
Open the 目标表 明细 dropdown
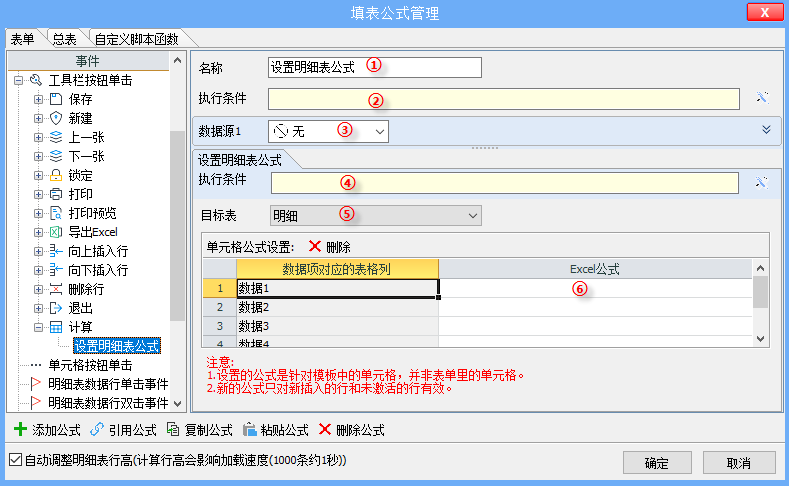(x=472, y=216)
